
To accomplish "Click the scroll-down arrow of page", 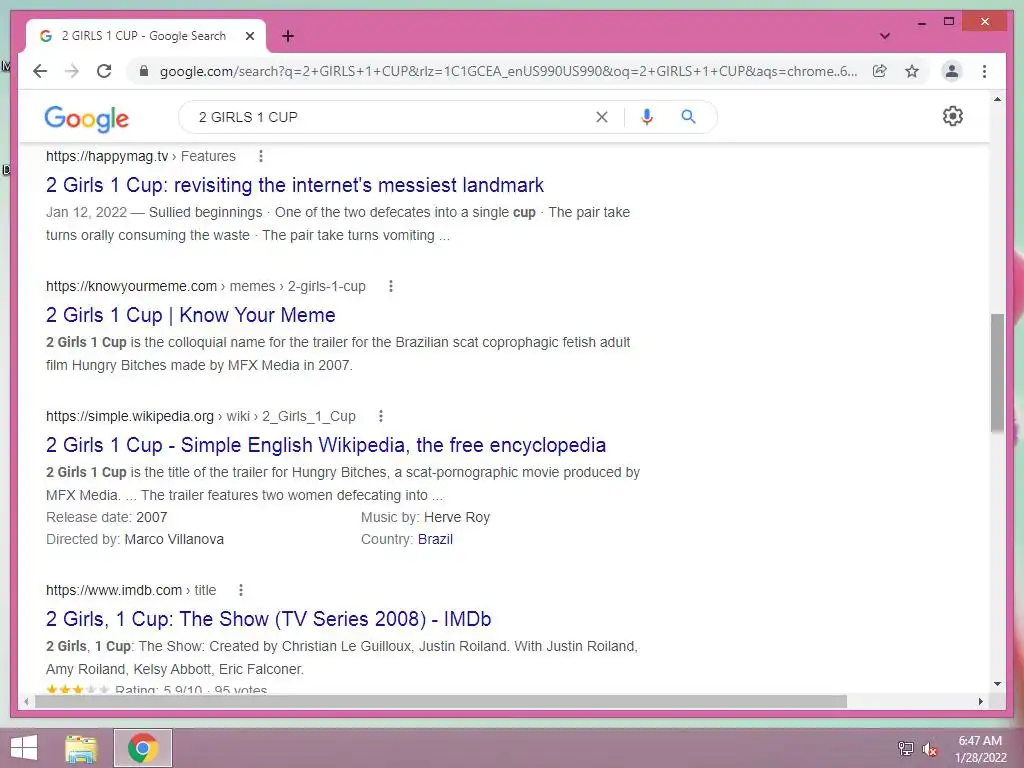I will pos(997,684).
